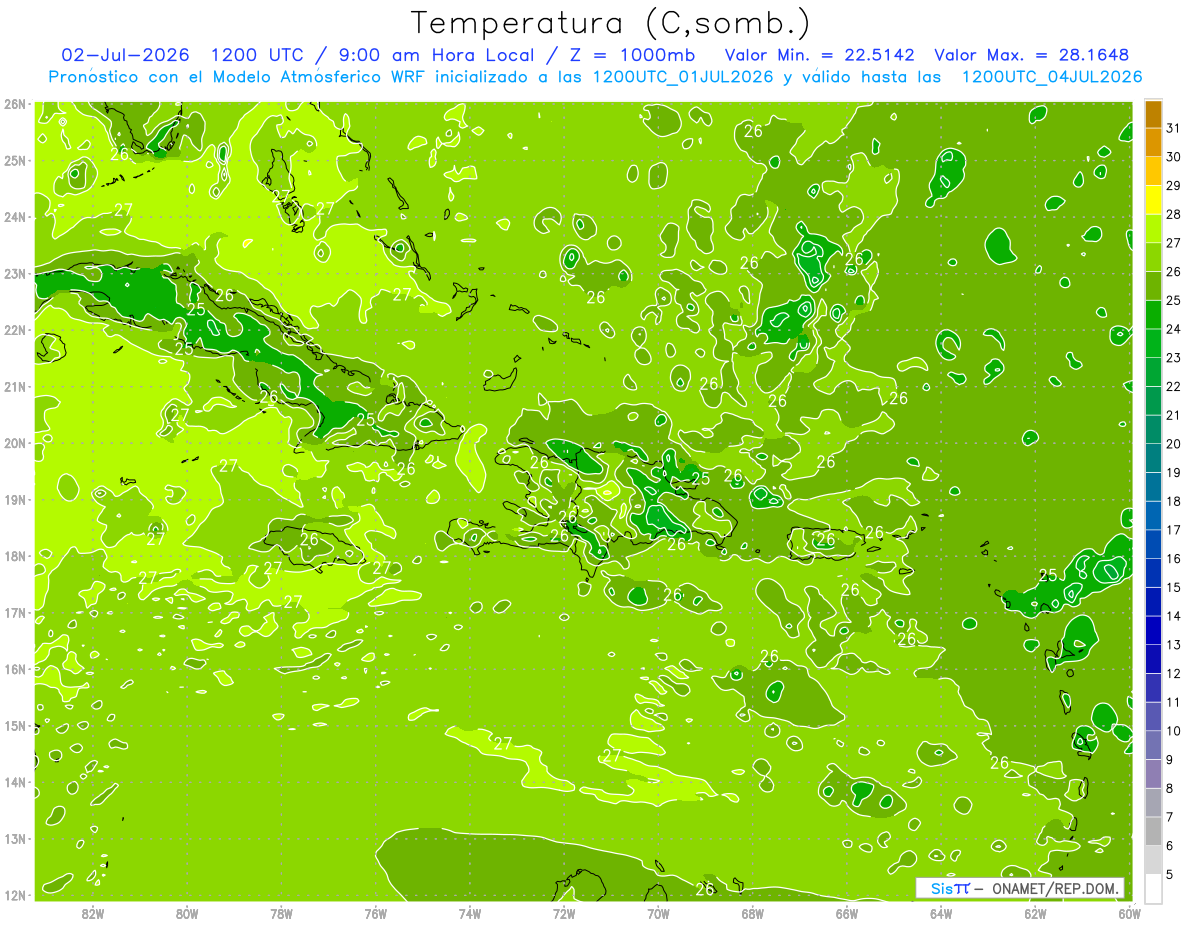Click the legend value '12' on the color bar

pyautogui.click(x=1174, y=674)
